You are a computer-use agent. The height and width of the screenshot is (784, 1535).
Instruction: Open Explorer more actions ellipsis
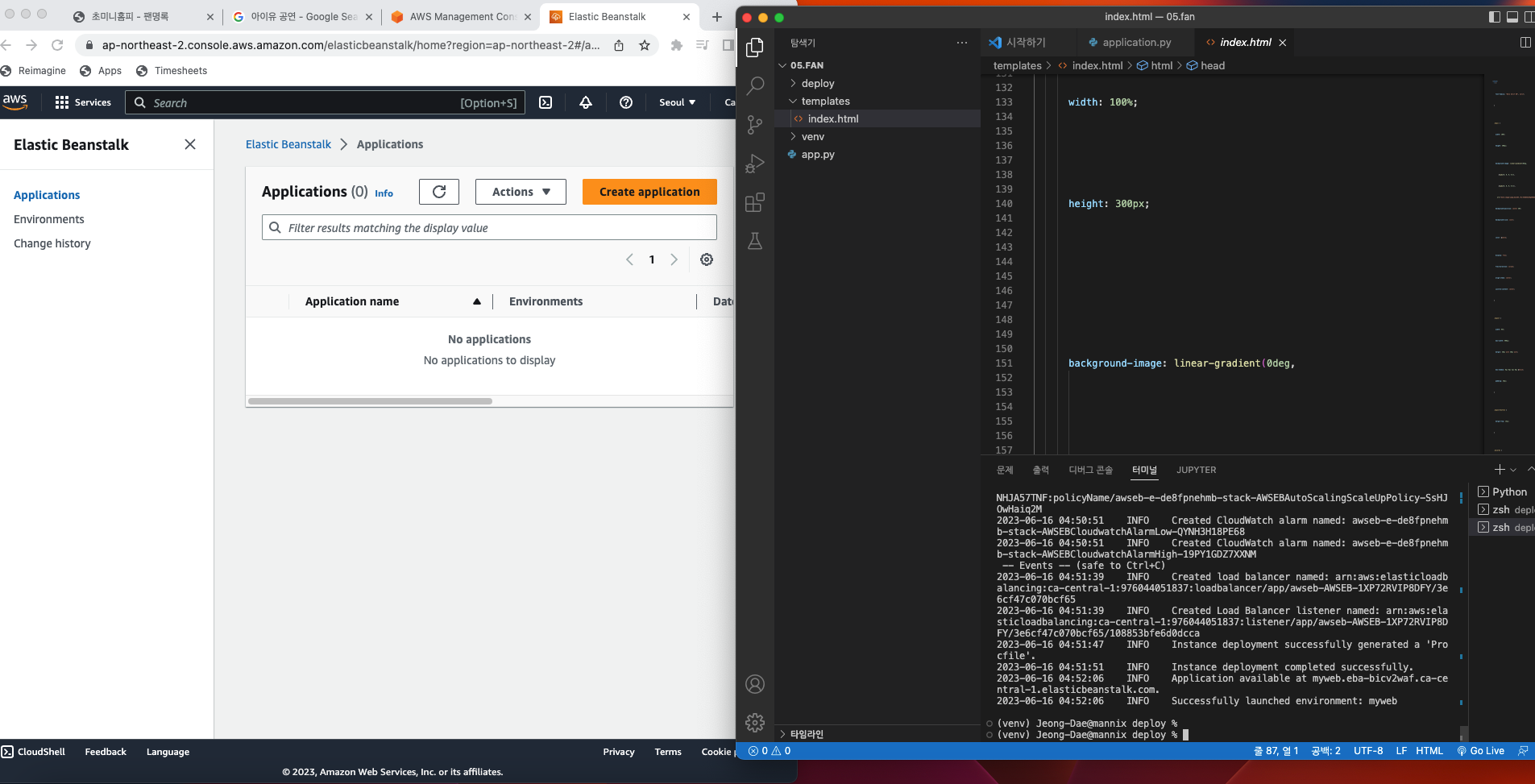(962, 43)
